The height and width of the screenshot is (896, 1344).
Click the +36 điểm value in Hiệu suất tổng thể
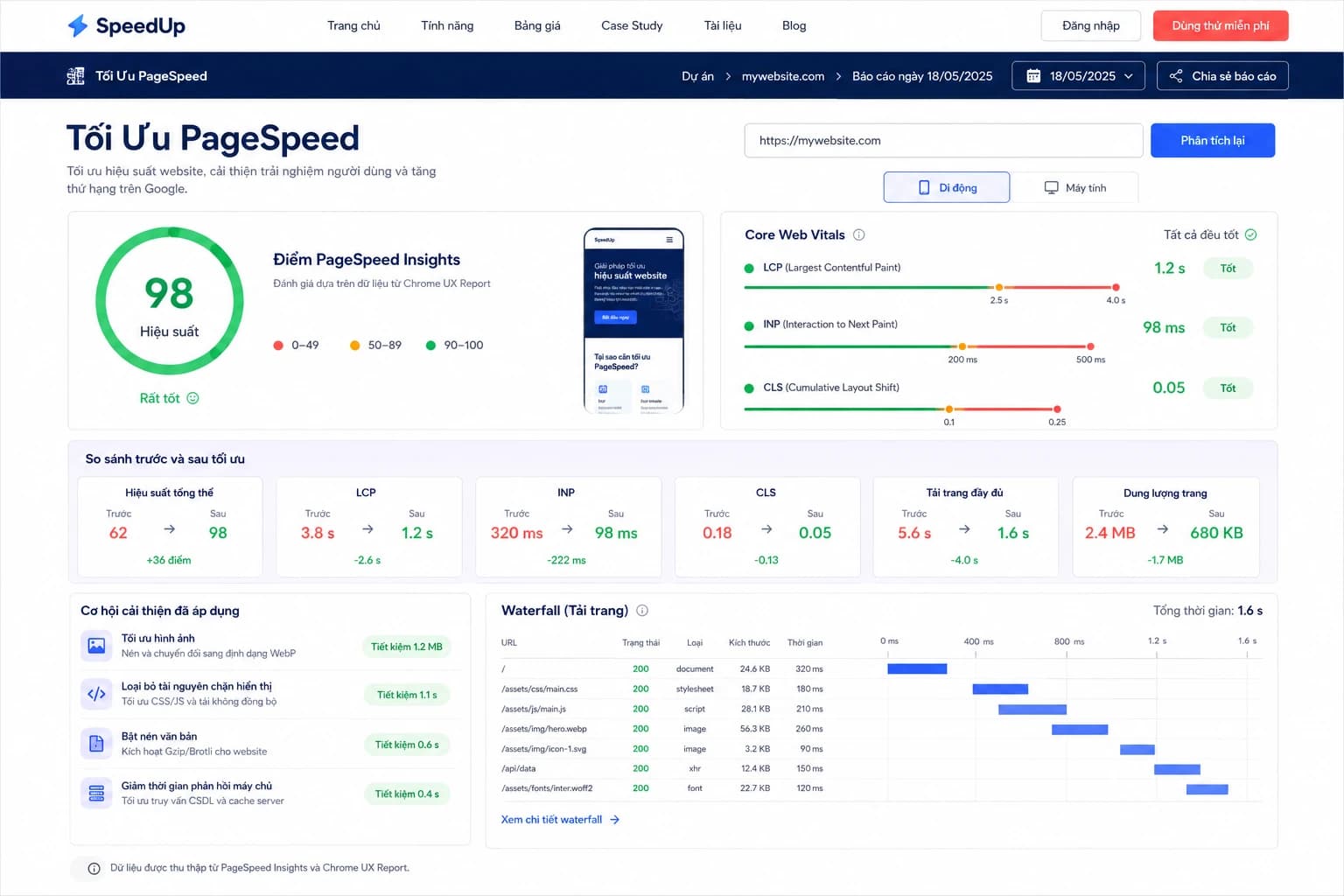coord(169,560)
